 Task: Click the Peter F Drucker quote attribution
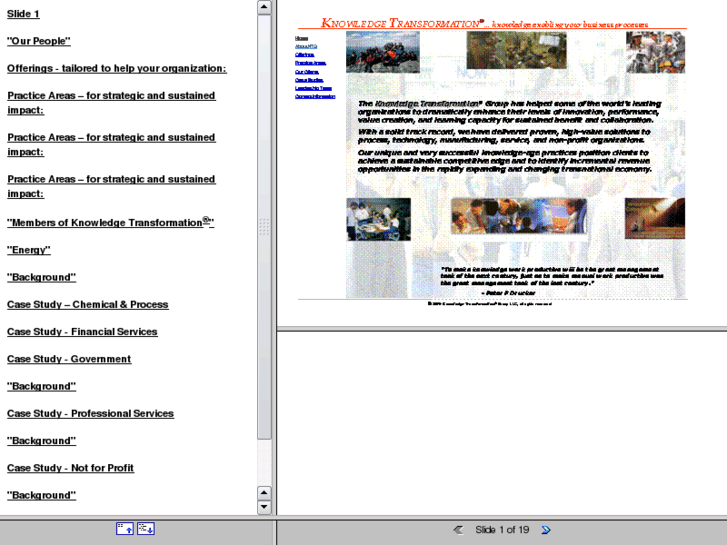point(508,293)
